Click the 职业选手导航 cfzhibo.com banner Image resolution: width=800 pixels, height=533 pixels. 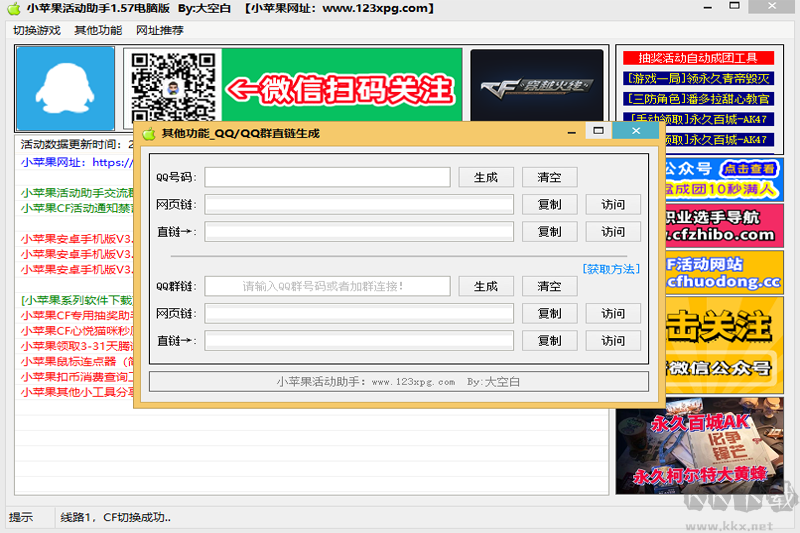click(x=724, y=225)
